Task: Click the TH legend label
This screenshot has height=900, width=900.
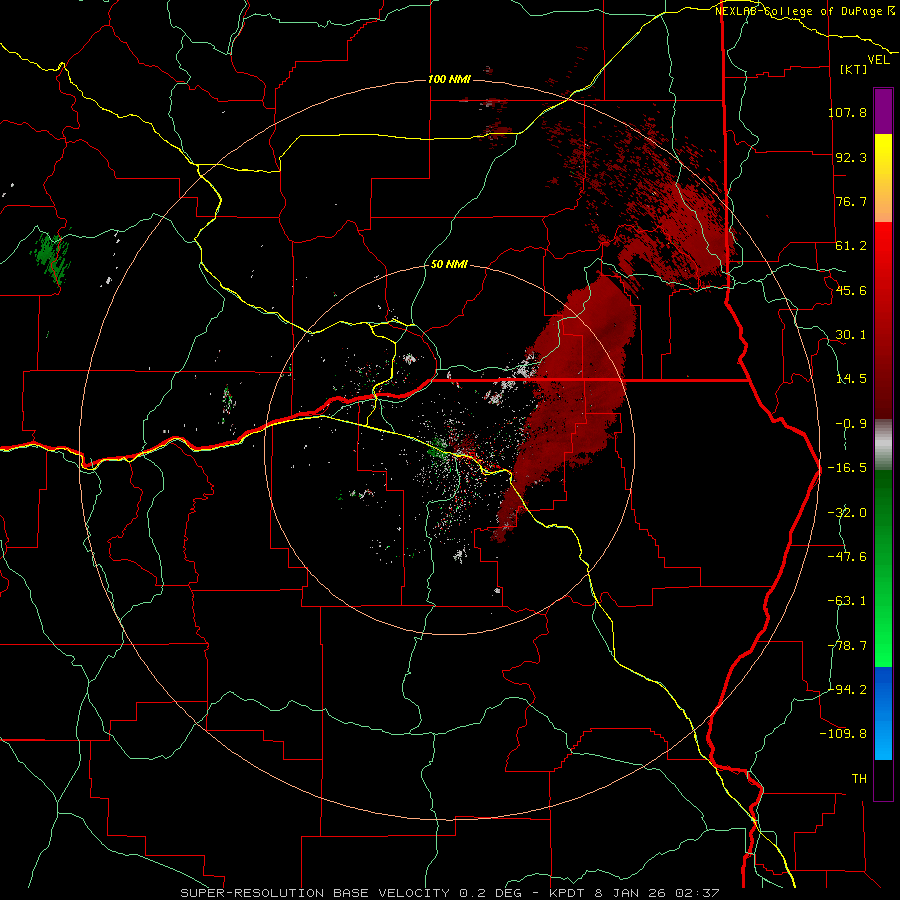Action: 859,779
